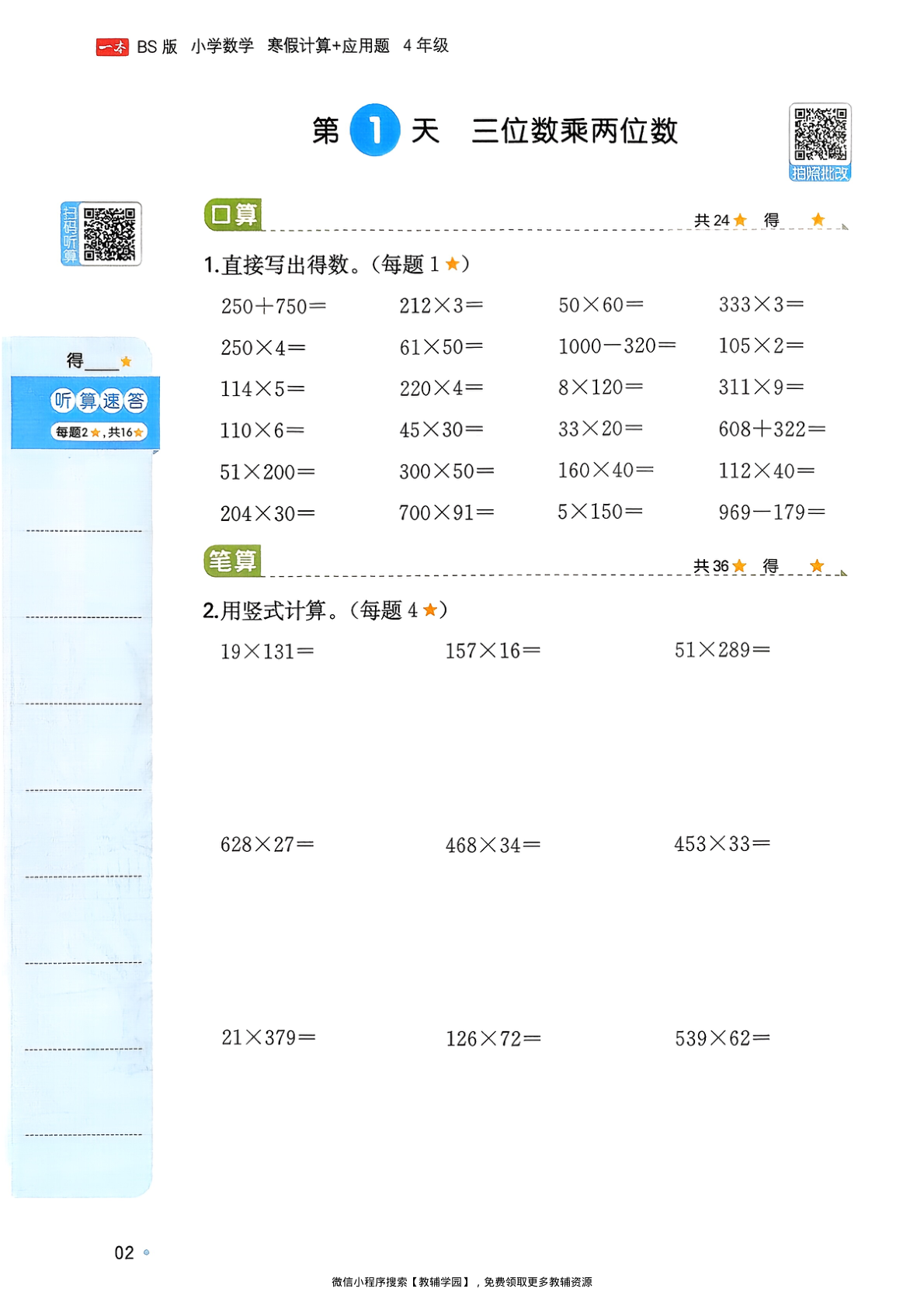Click the QR code labeled 扫码听算
This screenshot has height=1306, width=924.
102,234
